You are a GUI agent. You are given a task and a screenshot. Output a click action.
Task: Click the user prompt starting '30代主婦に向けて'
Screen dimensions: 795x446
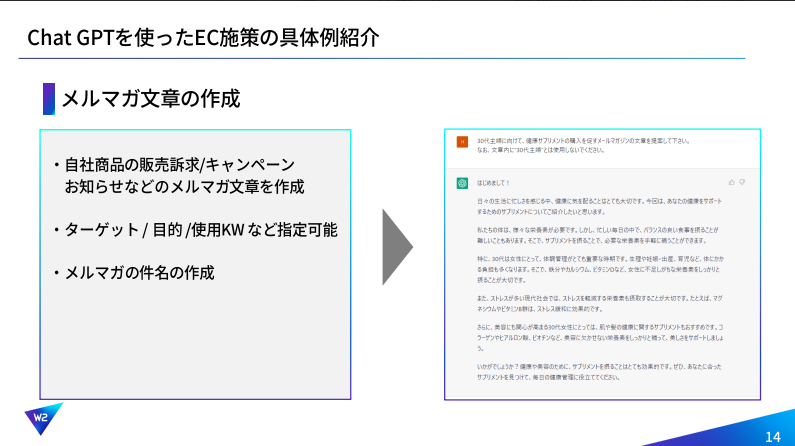[583, 141]
